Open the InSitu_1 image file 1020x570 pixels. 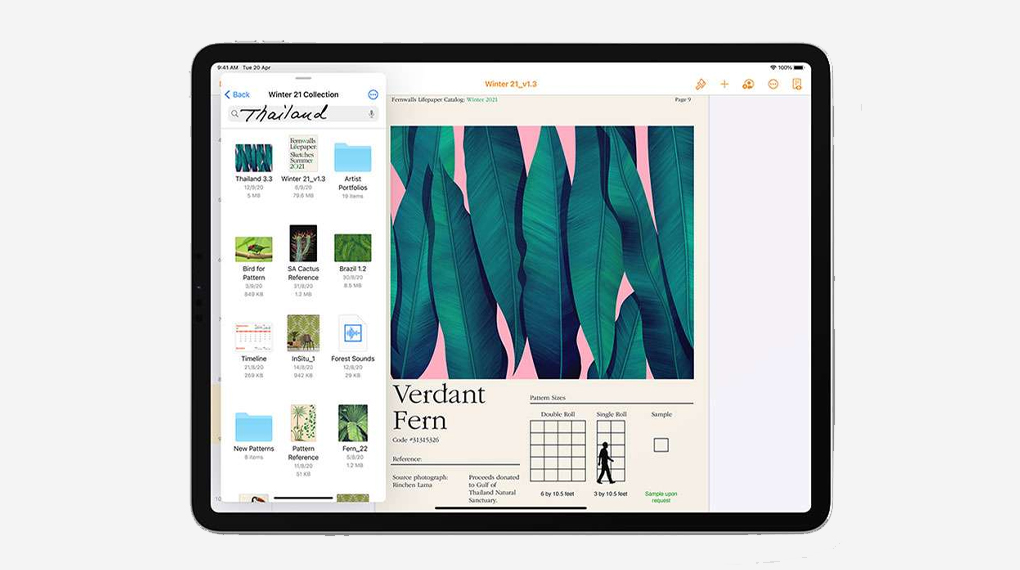[303, 333]
